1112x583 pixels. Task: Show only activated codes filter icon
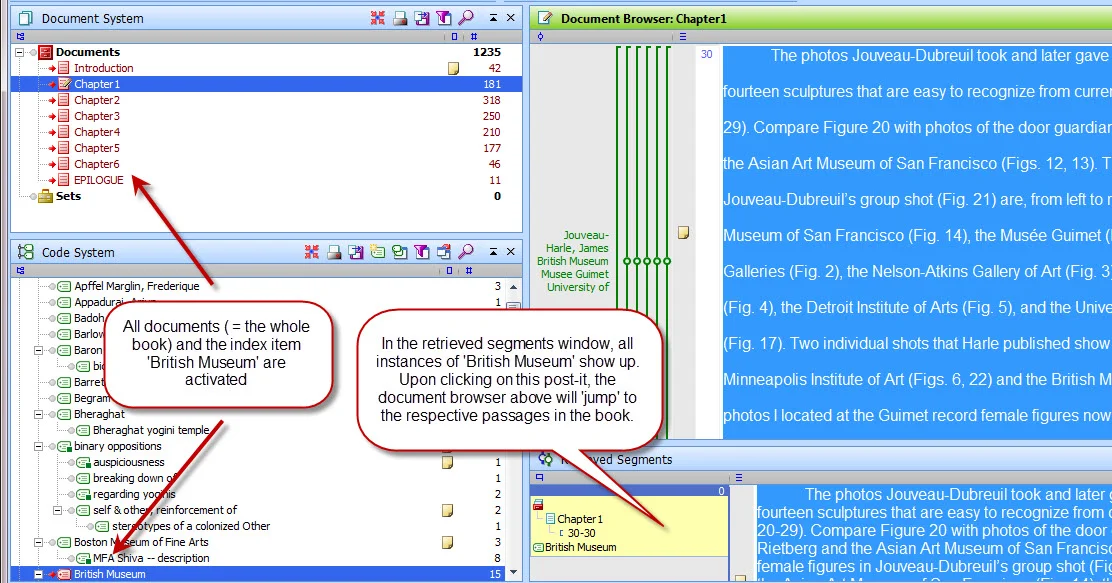[422, 252]
